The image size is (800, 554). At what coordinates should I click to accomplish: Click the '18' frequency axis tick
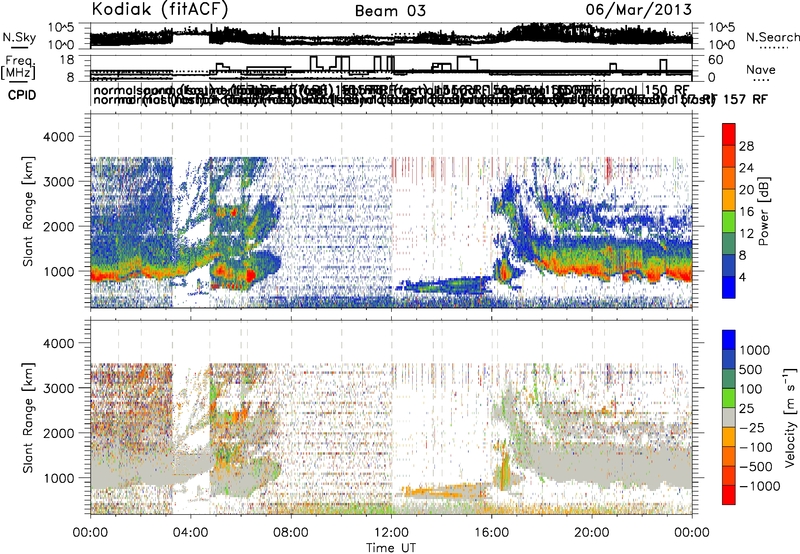point(67,60)
